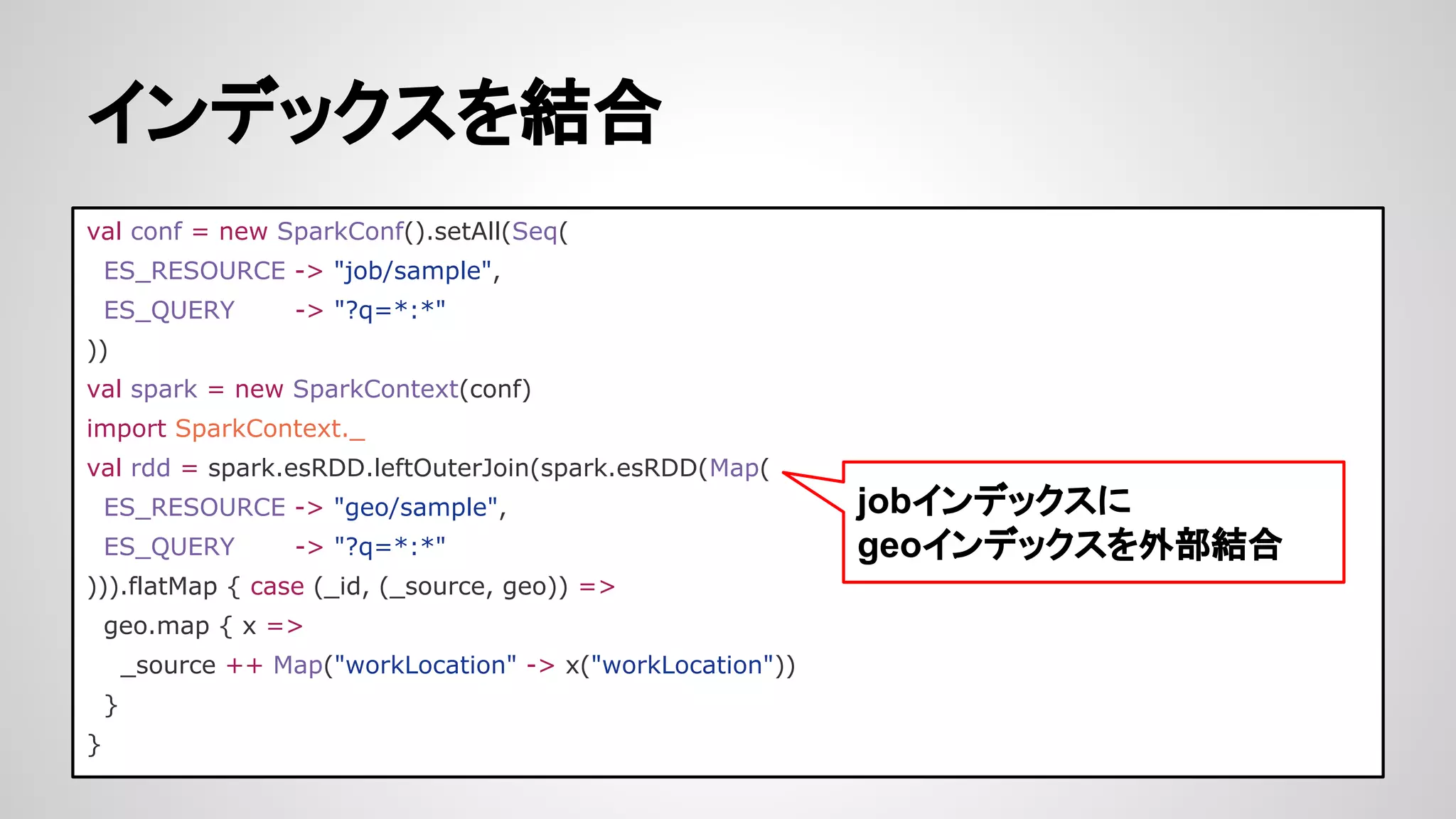Click the orange SparkContext._ import text
1456x819 pixels.
pos(269,429)
